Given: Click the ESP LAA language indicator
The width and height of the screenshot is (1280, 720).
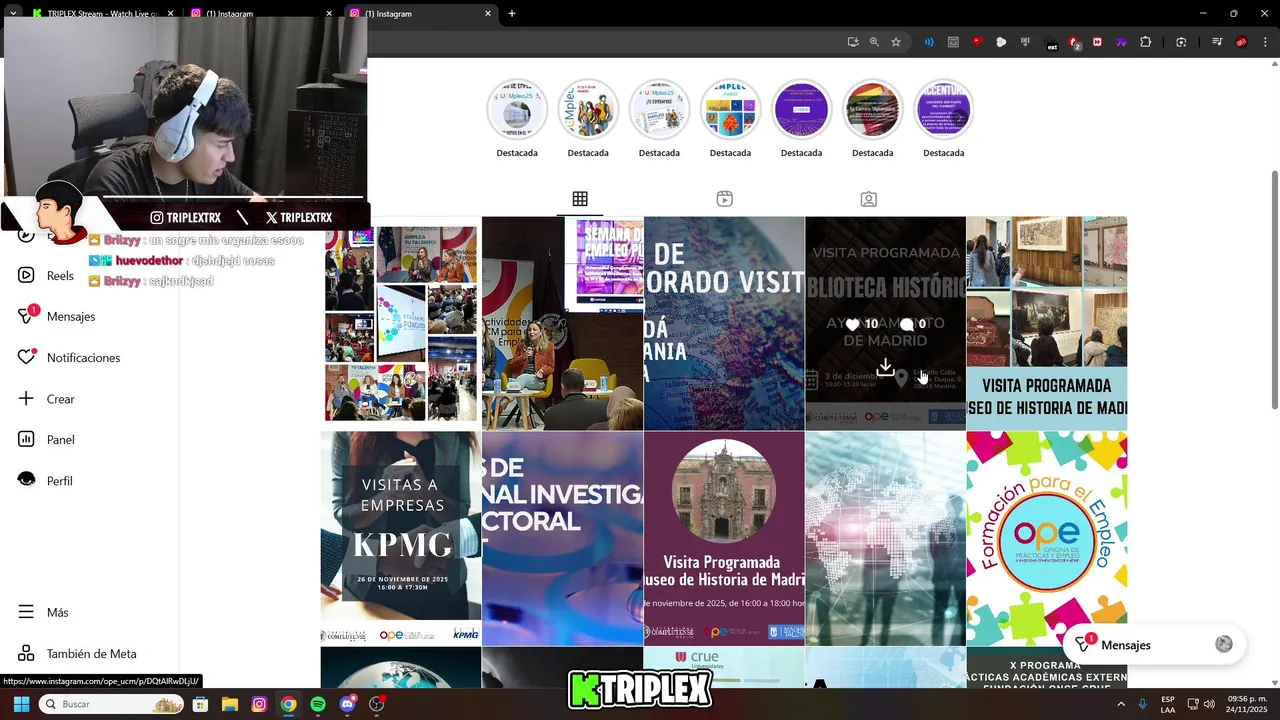Looking at the screenshot, I should (x=1168, y=704).
